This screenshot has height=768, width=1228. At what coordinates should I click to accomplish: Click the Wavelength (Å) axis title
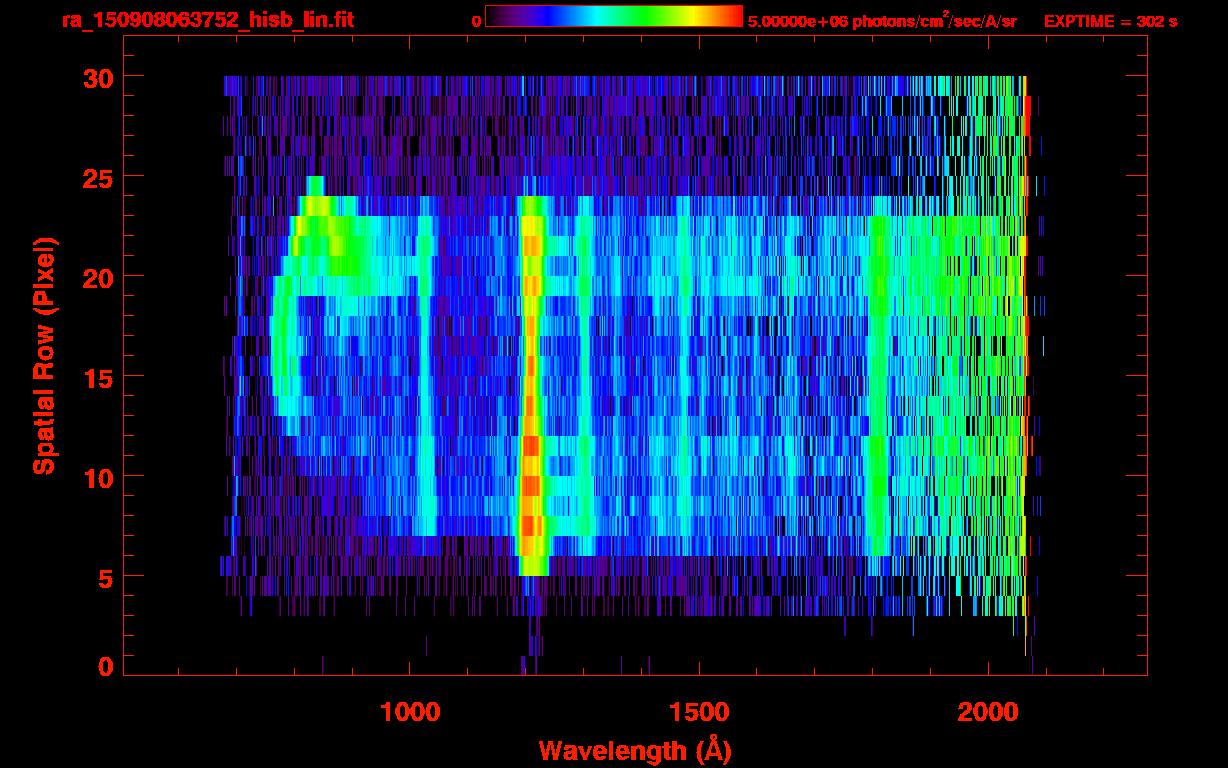[633, 750]
